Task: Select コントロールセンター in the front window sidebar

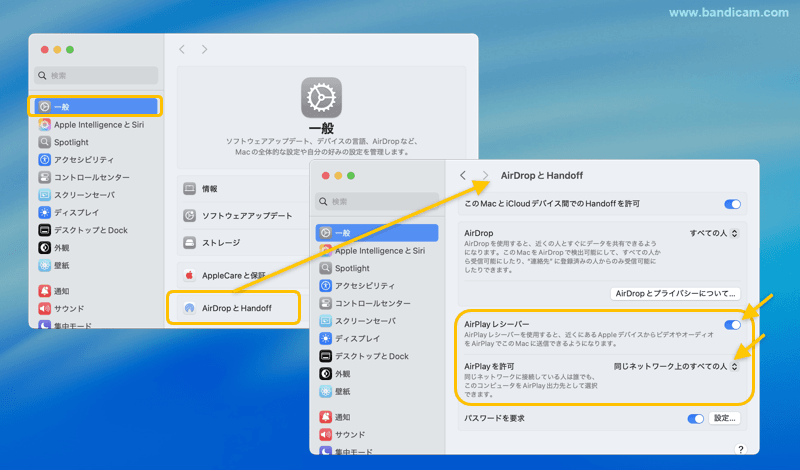Action: pos(372,303)
